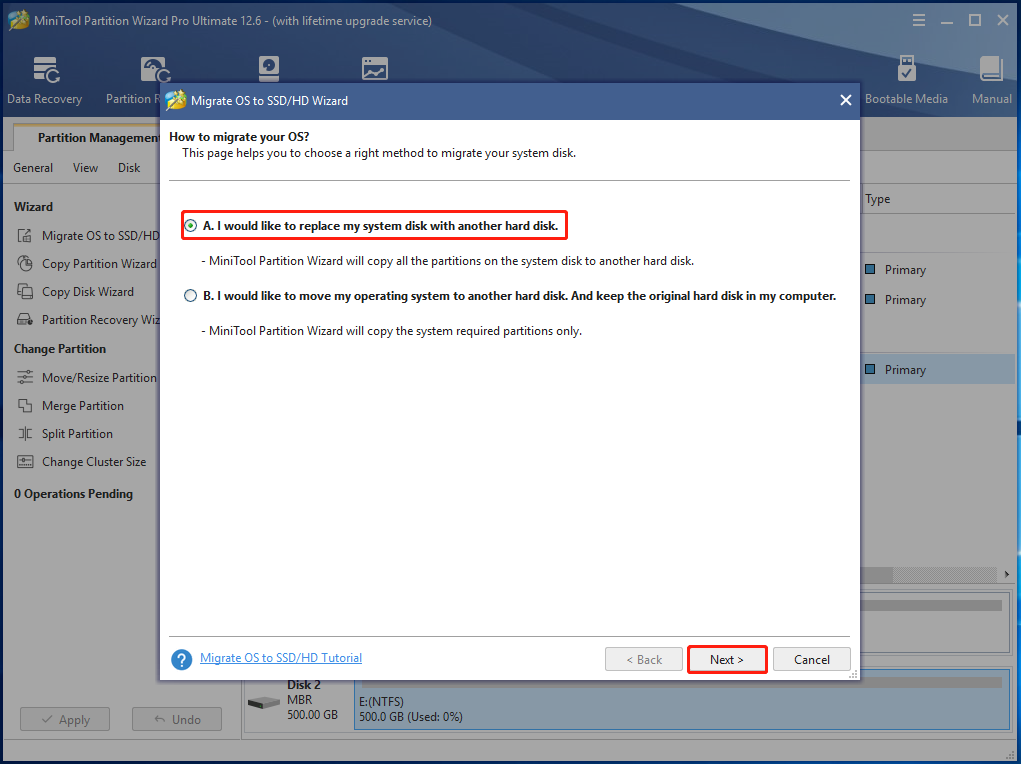1021x764 pixels.
Task: Open the Manual book icon
Action: 991,68
